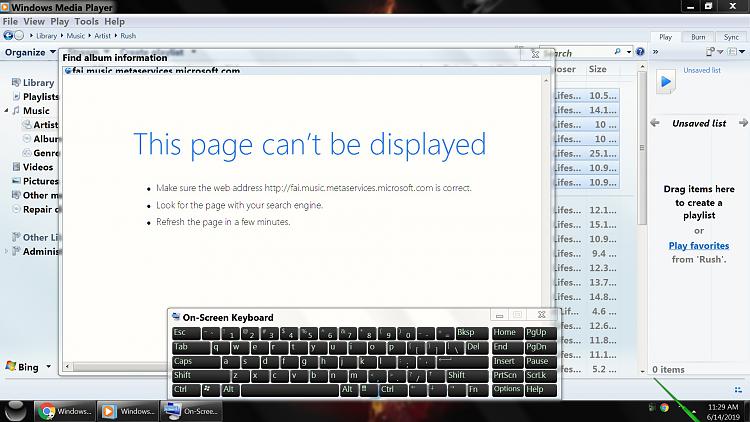Toggle the left Shift key on On-Screen Keyboard
The width and height of the screenshot is (750, 422).
click(201, 376)
